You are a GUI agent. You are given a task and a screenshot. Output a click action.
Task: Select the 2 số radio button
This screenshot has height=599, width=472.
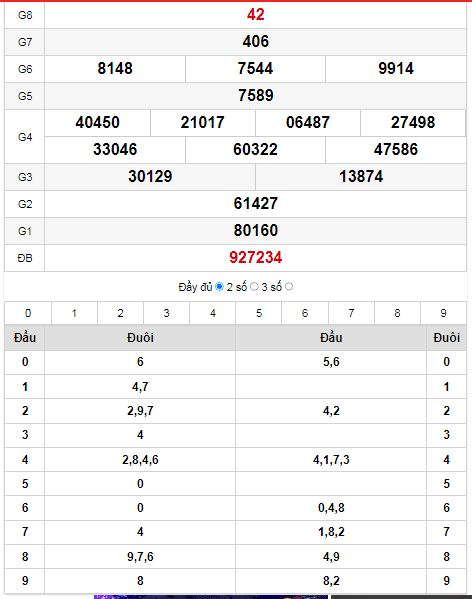(x=254, y=287)
